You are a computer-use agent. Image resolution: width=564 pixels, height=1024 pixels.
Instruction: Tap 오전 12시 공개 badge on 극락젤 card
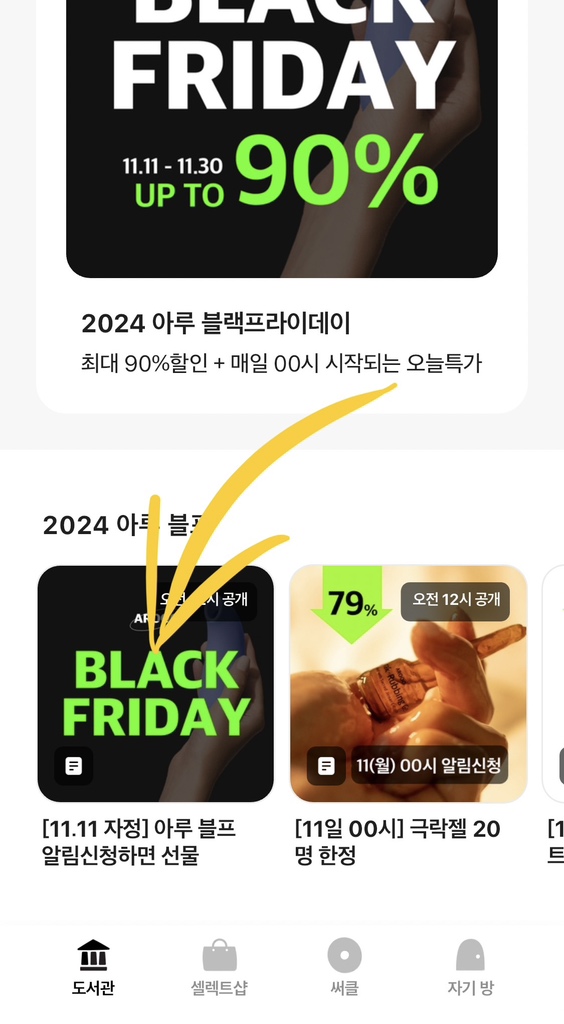(x=456, y=601)
